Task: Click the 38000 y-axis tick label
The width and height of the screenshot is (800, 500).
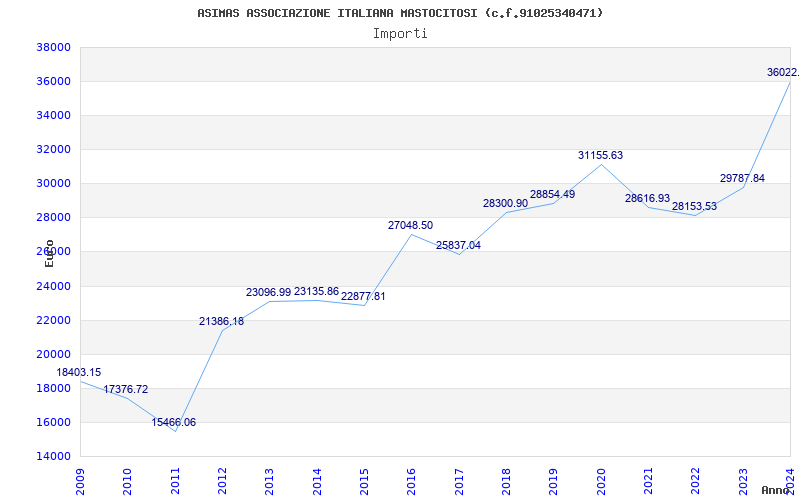Action: (53, 47)
